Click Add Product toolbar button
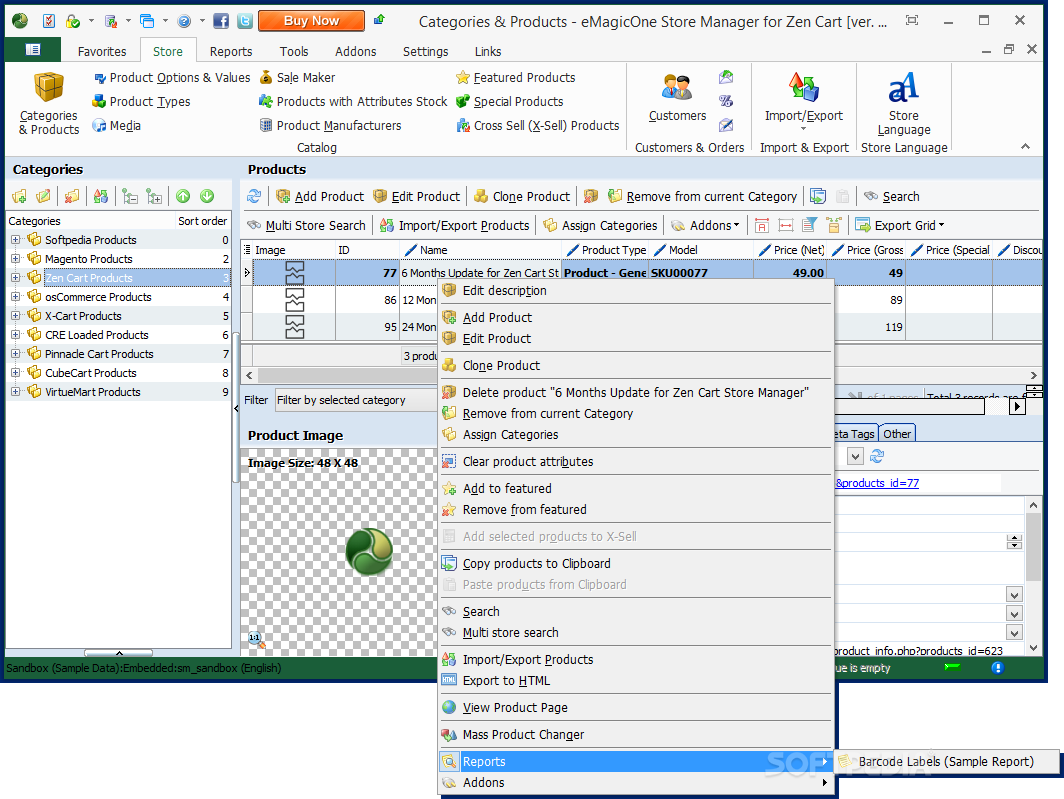 (320, 196)
